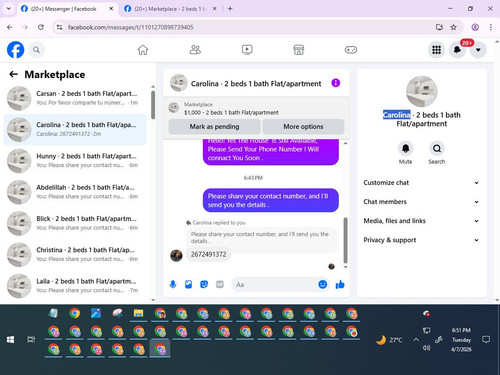Viewport: 500px width, 375px height.
Task: Open the Friends icon in top navigation
Action: click(195, 50)
